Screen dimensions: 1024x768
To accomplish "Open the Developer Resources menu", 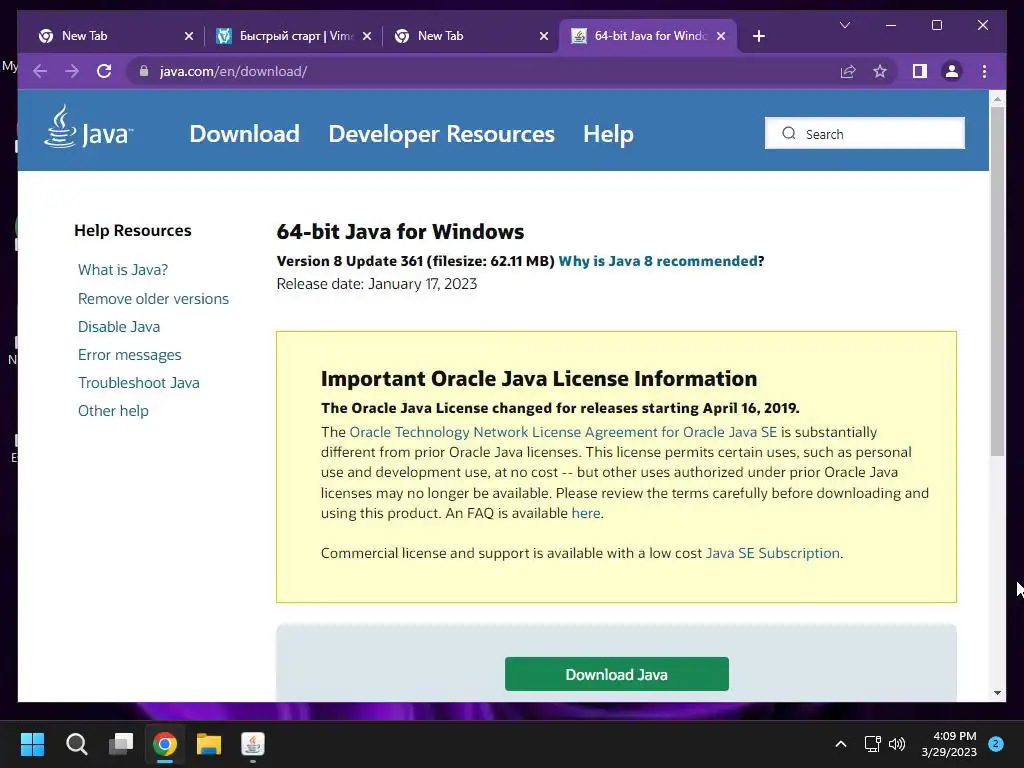I will [x=441, y=134].
